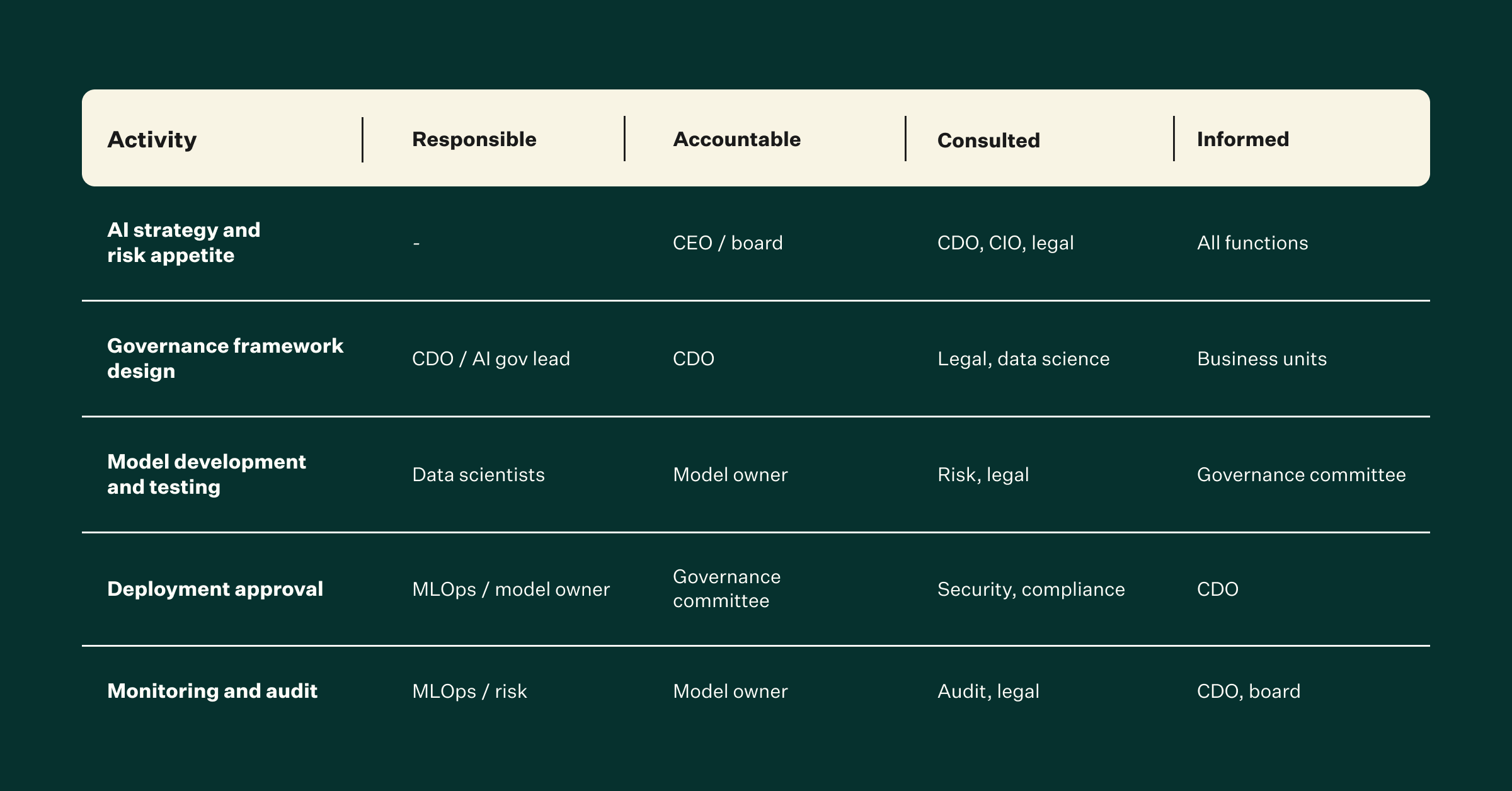
Task: Select the CDO, board cell
Action: tap(1249, 691)
